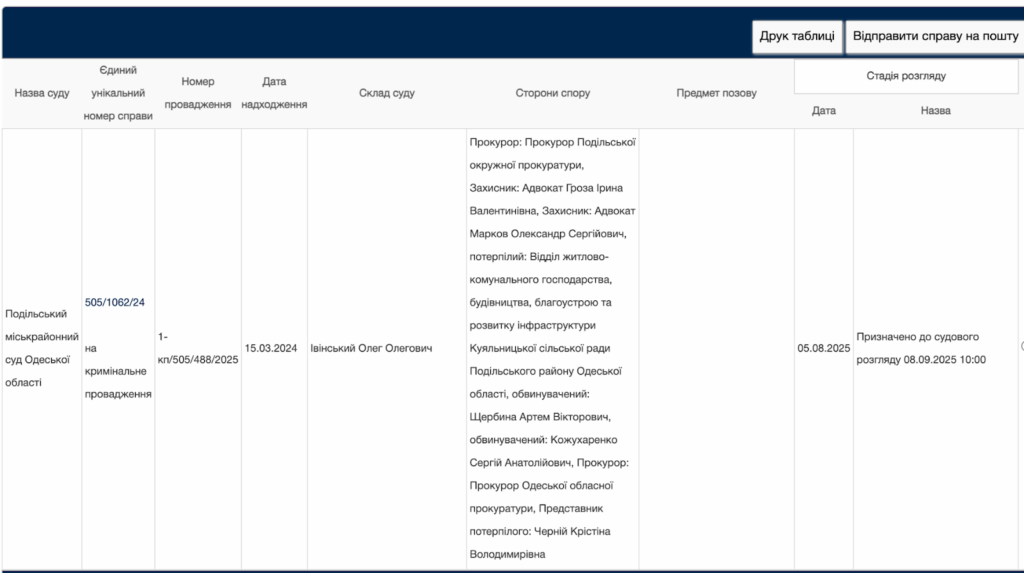Select judge name Івінський Олег Олегович
The image size is (1024, 573).
tap(371, 348)
